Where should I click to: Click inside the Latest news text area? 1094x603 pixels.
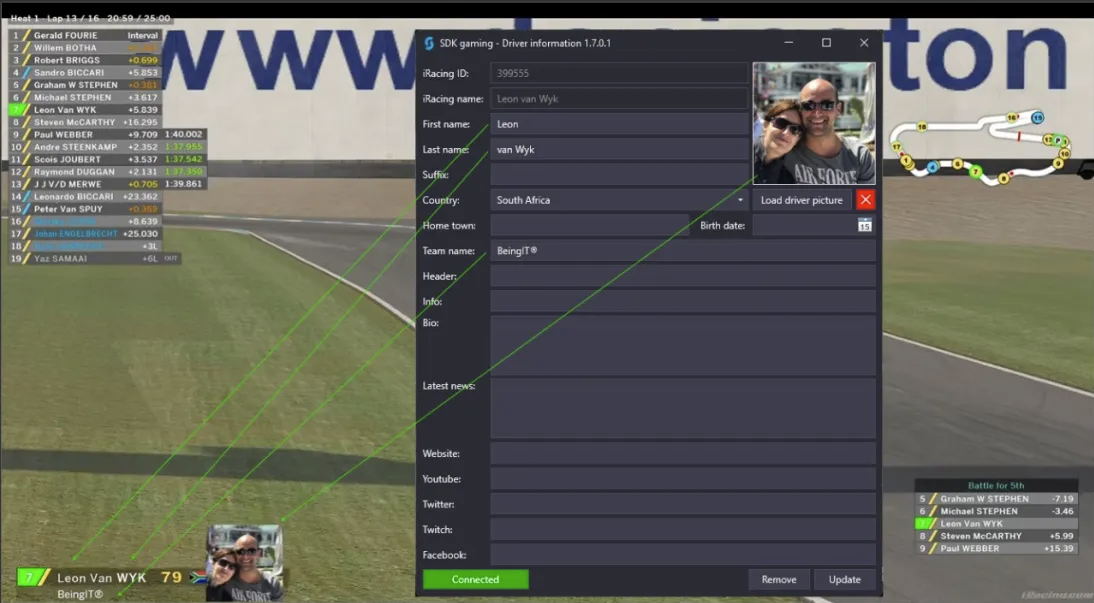(683, 408)
